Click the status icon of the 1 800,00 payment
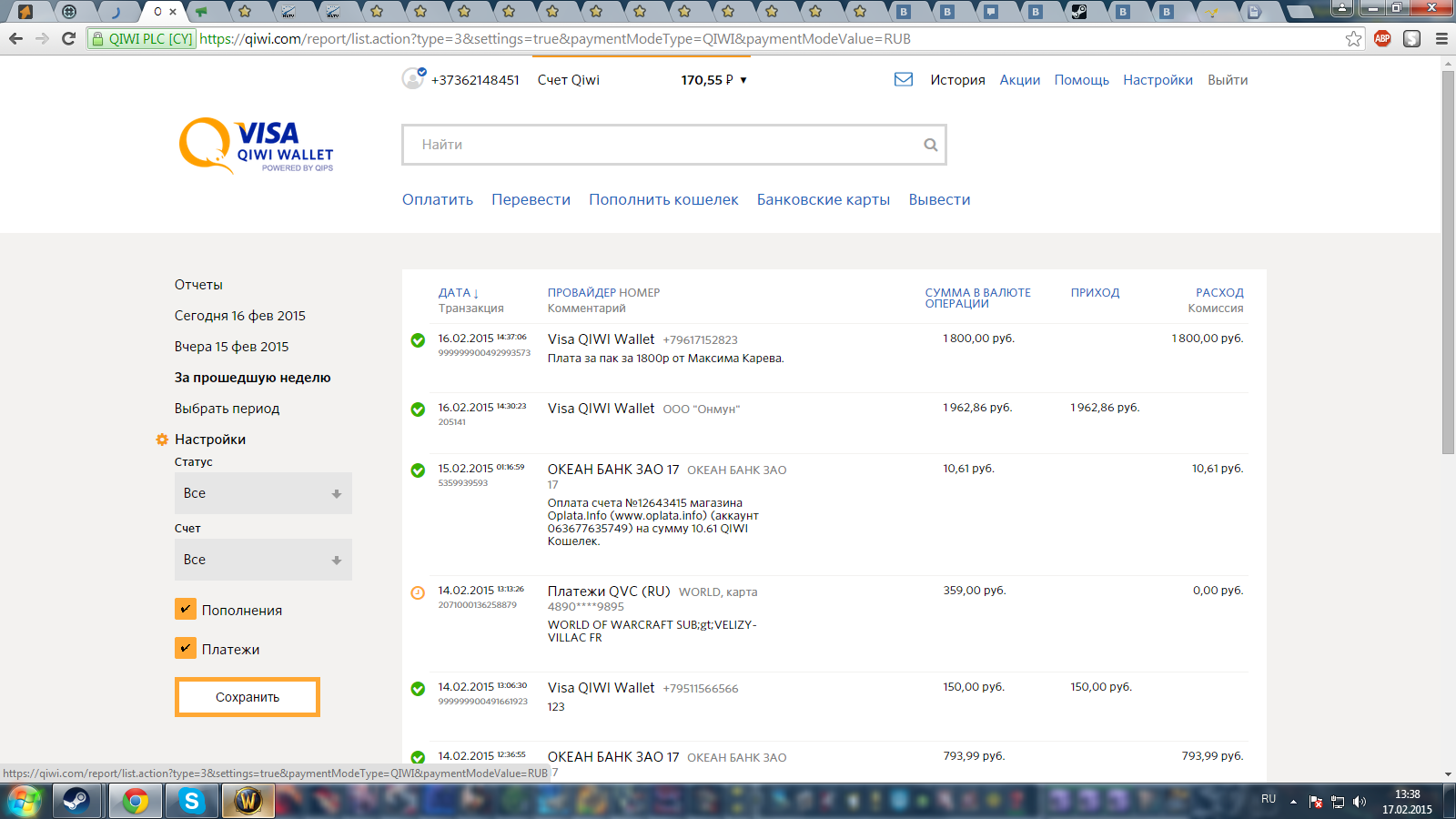 pyautogui.click(x=418, y=340)
